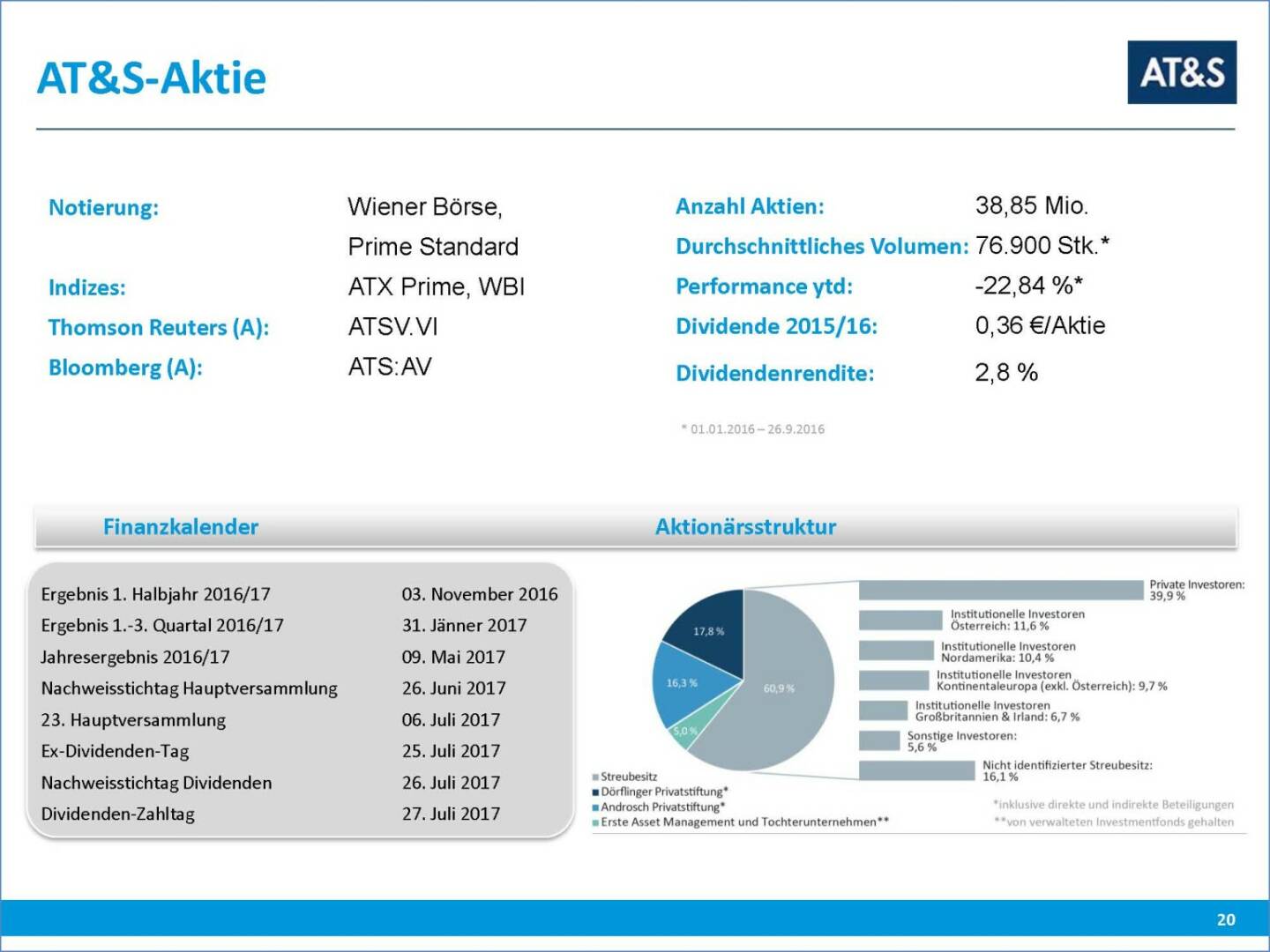Click the slide title AT&S-Aktie
This screenshot has height=952, width=1270.
coord(151,78)
